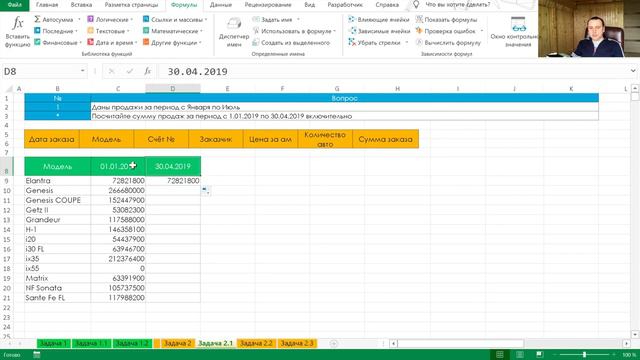Open the Данные ribbon tab
The width and height of the screenshot is (640, 360).
click(221, 5)
